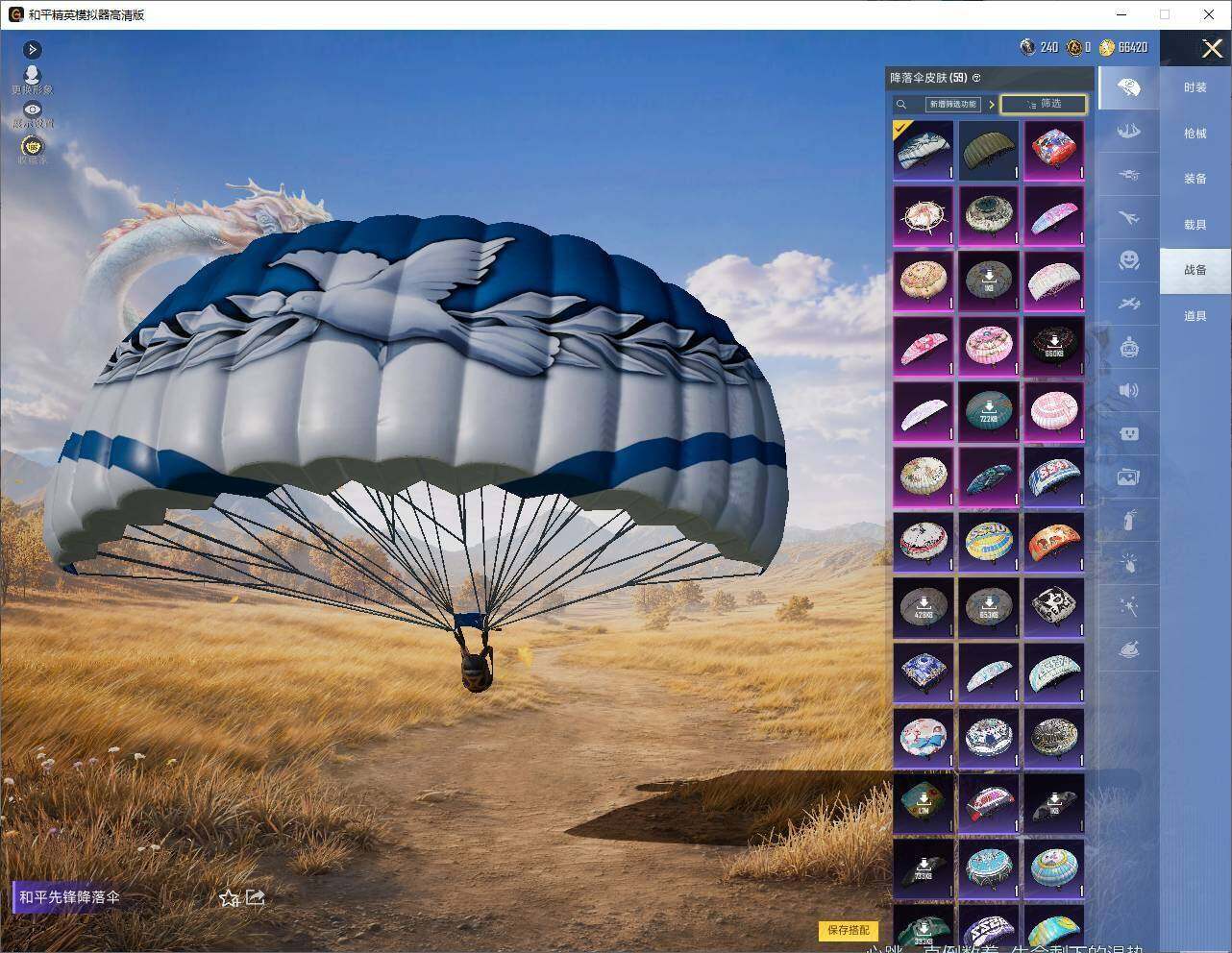This screenshot has height=953, width=1232.
Task: Select the equipped 和平先锋 parachute with checkmark
Action: pos(923,149)
